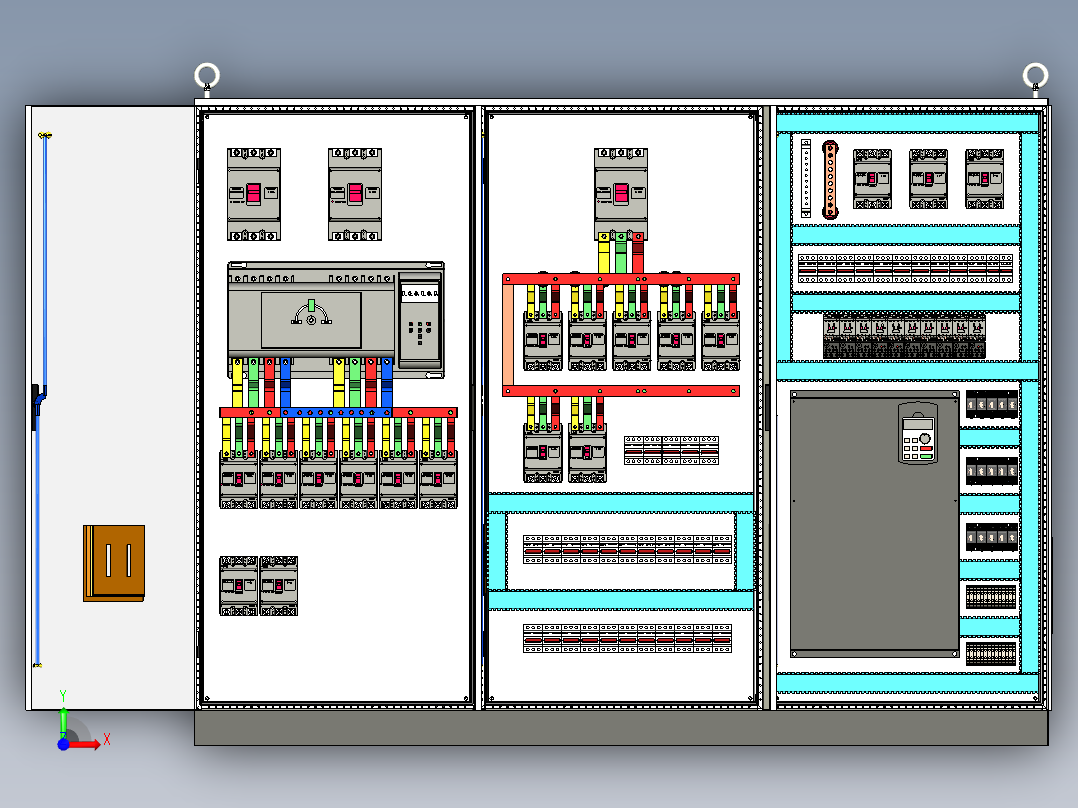Click the blue locking rod on the open door
The height and width of the screenshot is (808, 1078).
[x=42, y=399]
